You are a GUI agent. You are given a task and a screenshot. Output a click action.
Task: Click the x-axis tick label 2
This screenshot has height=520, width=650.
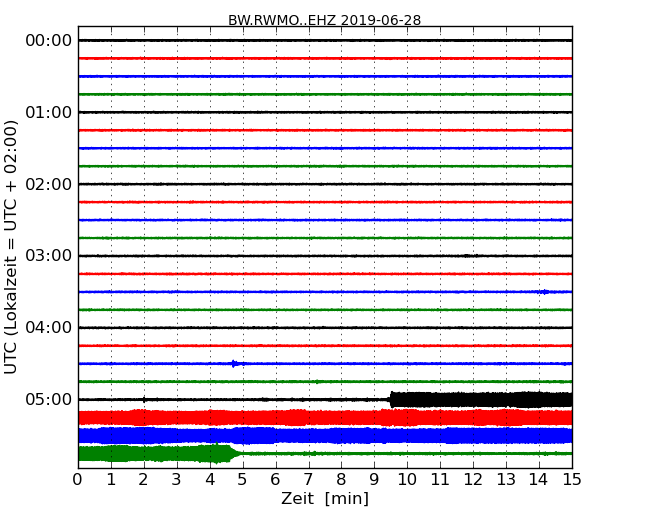click(x=143, y=480)
